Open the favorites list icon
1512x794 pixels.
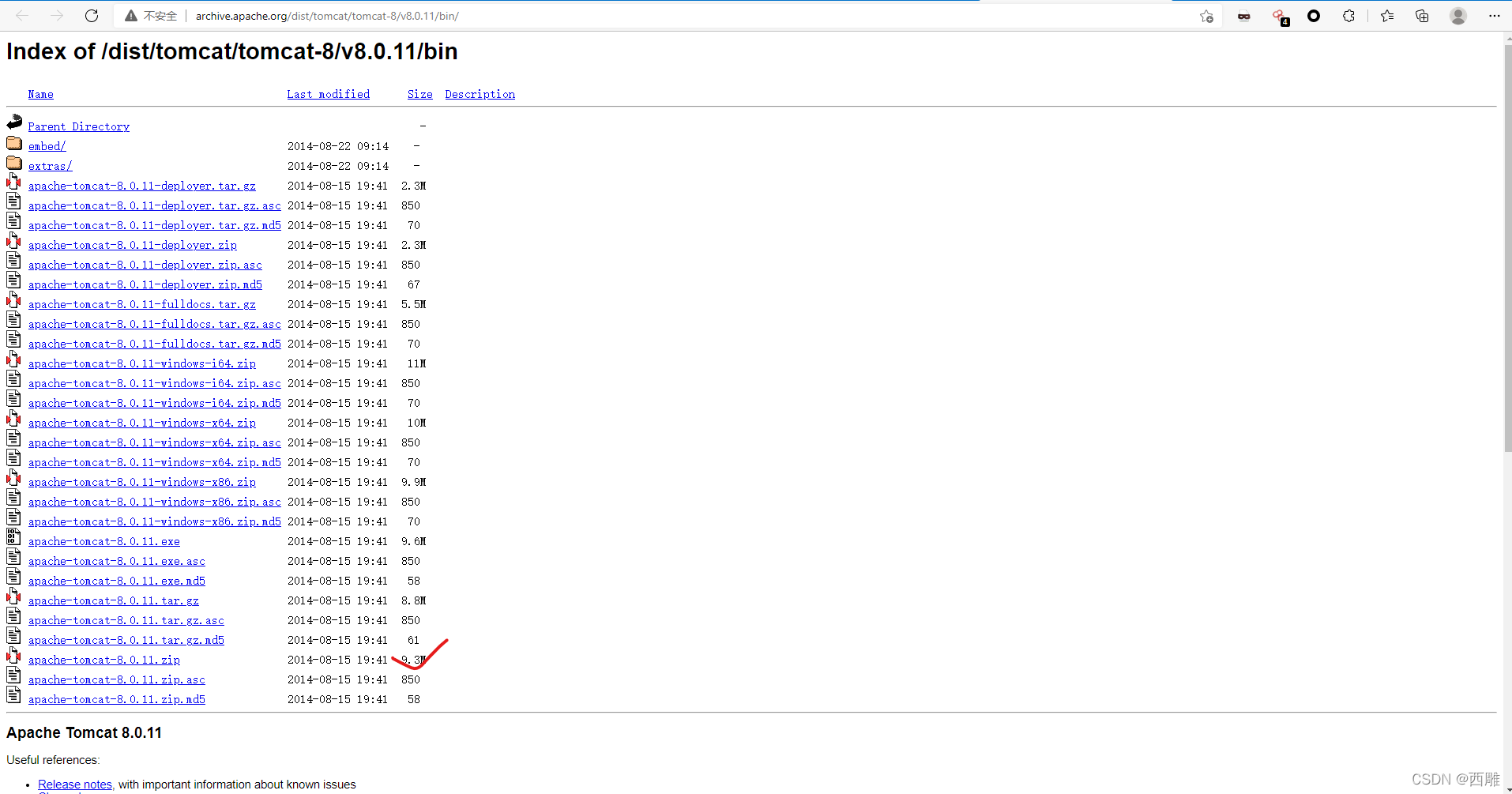coord(1387,16)
